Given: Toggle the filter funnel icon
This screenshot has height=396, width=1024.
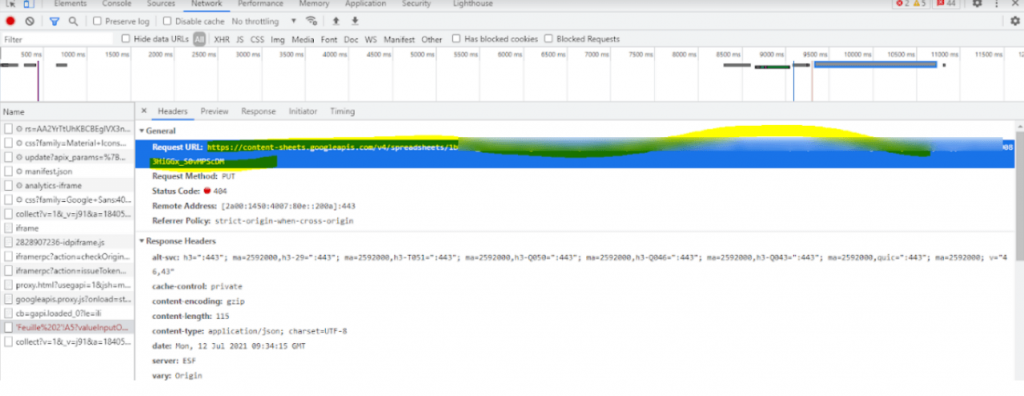Looking at the screenshot, I should click(55, 21).
